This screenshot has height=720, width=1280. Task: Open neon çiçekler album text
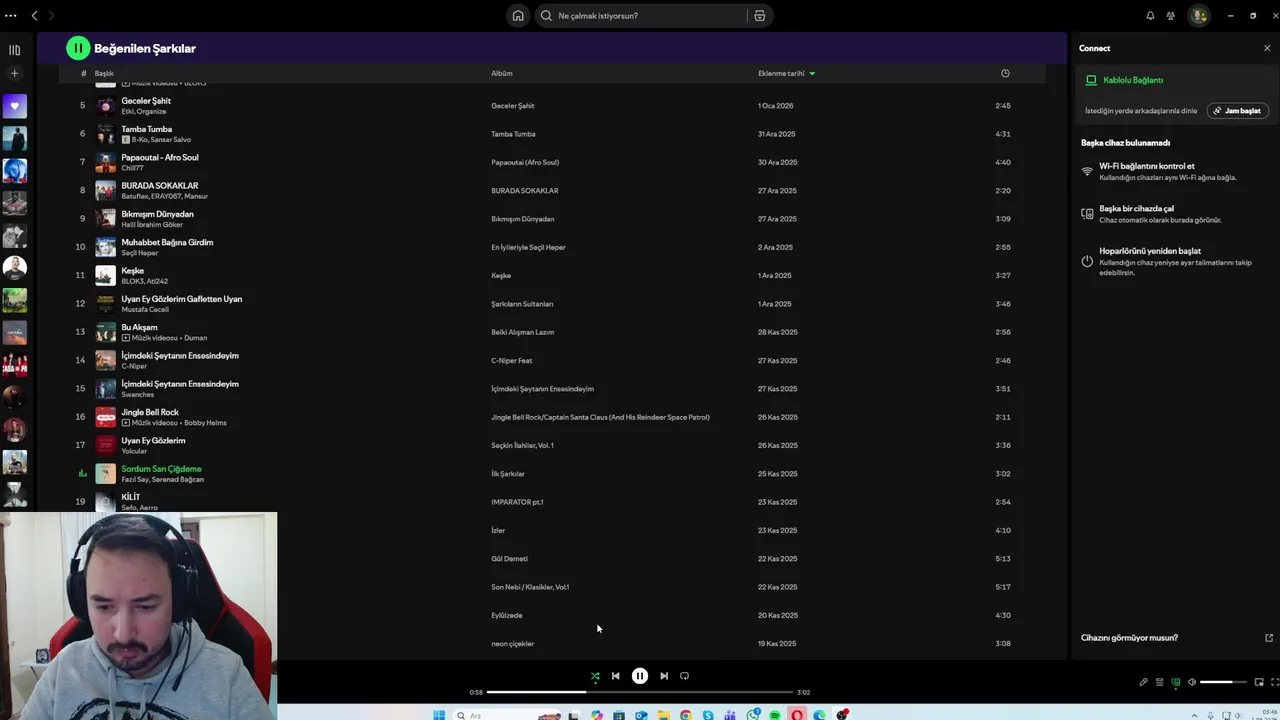pos(512,644)
